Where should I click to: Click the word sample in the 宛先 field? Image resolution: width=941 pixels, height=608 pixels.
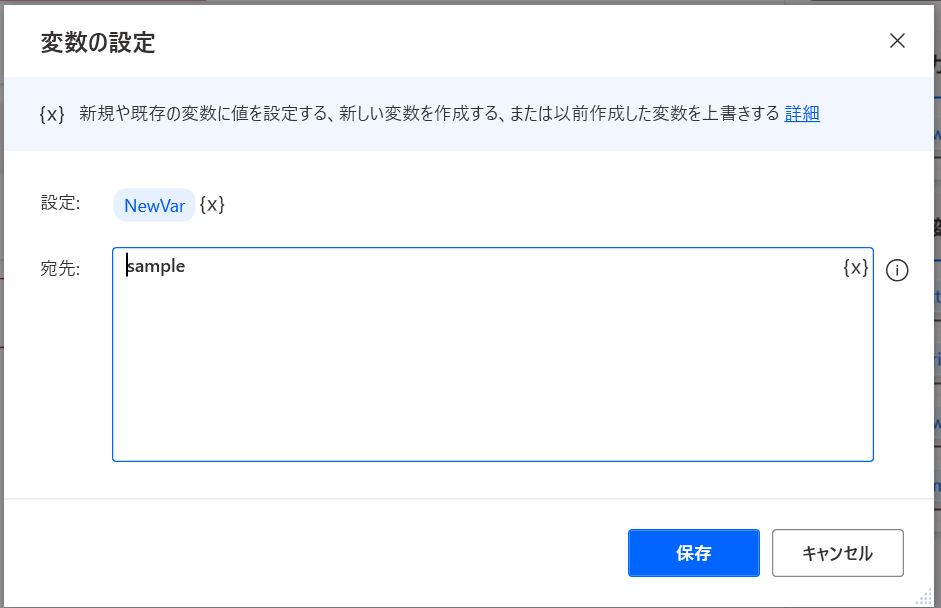(157, 266)
